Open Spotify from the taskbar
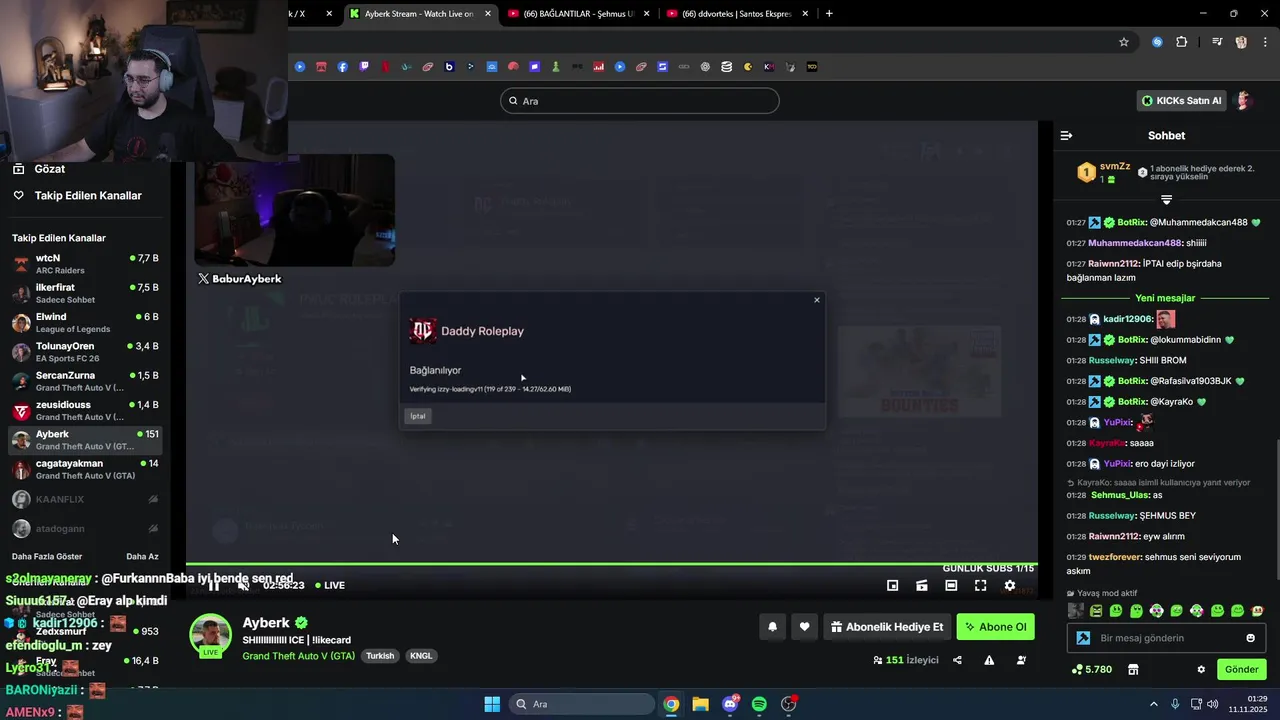1280x720 pixels. pyautogui.click(x=759, y=704)
